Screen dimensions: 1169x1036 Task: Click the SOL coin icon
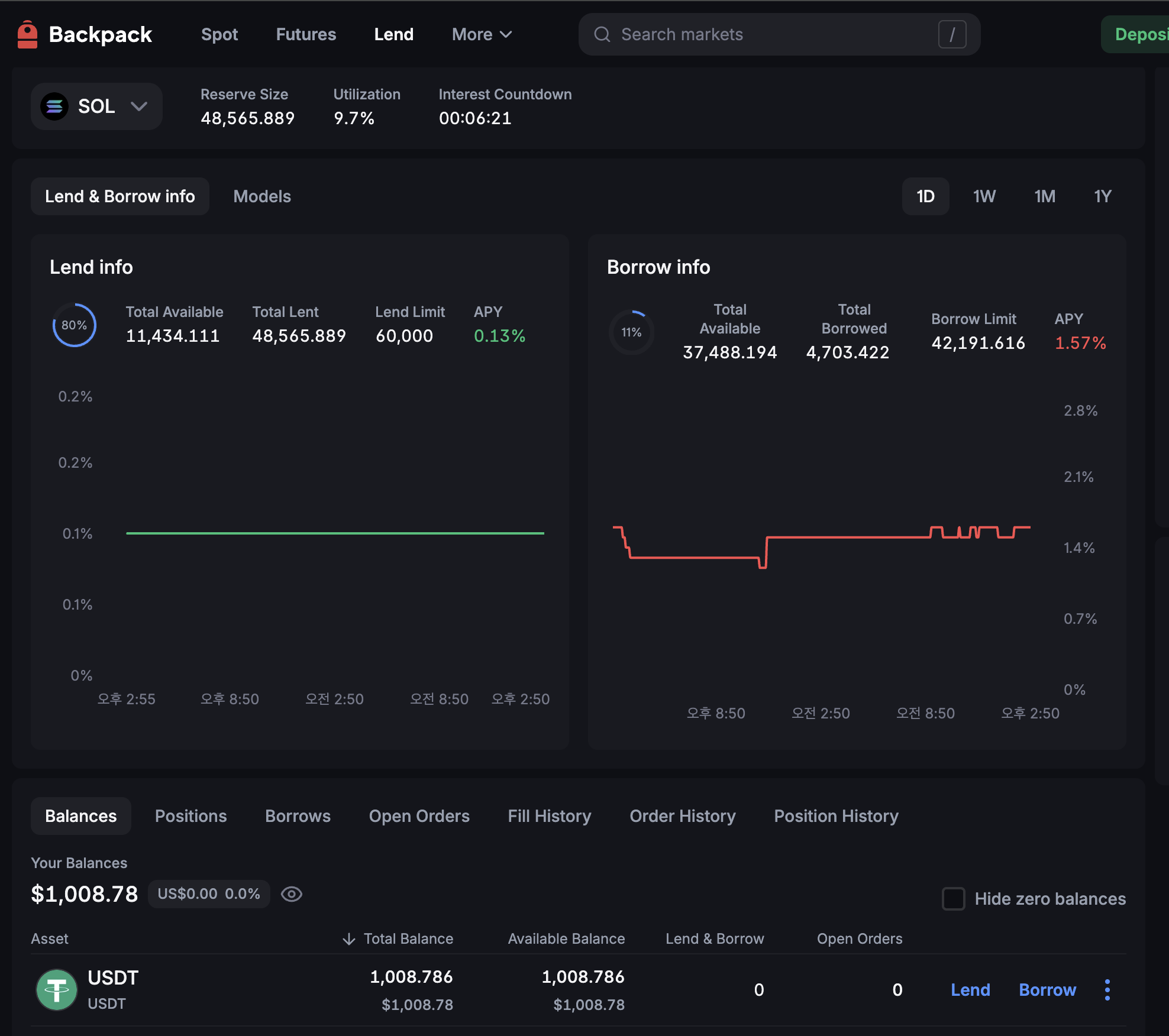[54, 106]
